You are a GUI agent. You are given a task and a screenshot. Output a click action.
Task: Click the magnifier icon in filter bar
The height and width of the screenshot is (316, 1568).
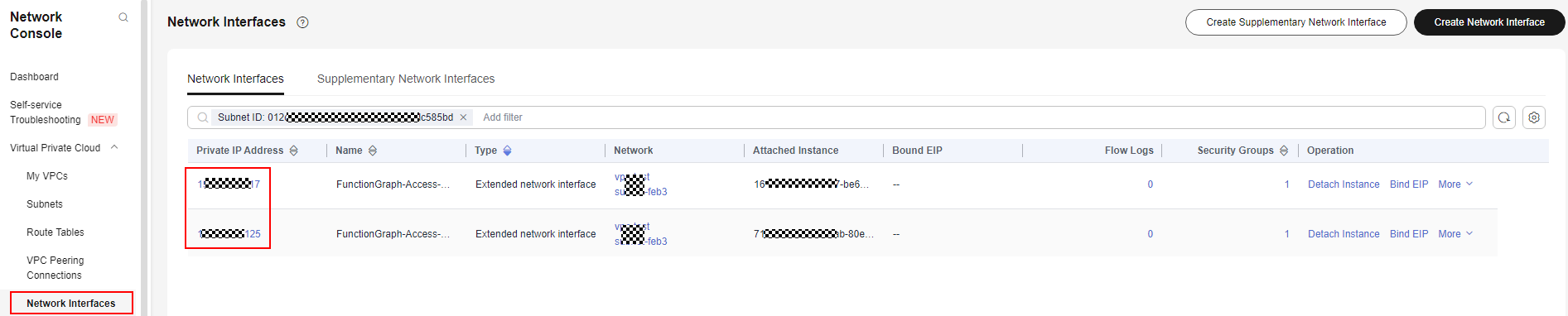pyautogui.click(x=203, y=117)
